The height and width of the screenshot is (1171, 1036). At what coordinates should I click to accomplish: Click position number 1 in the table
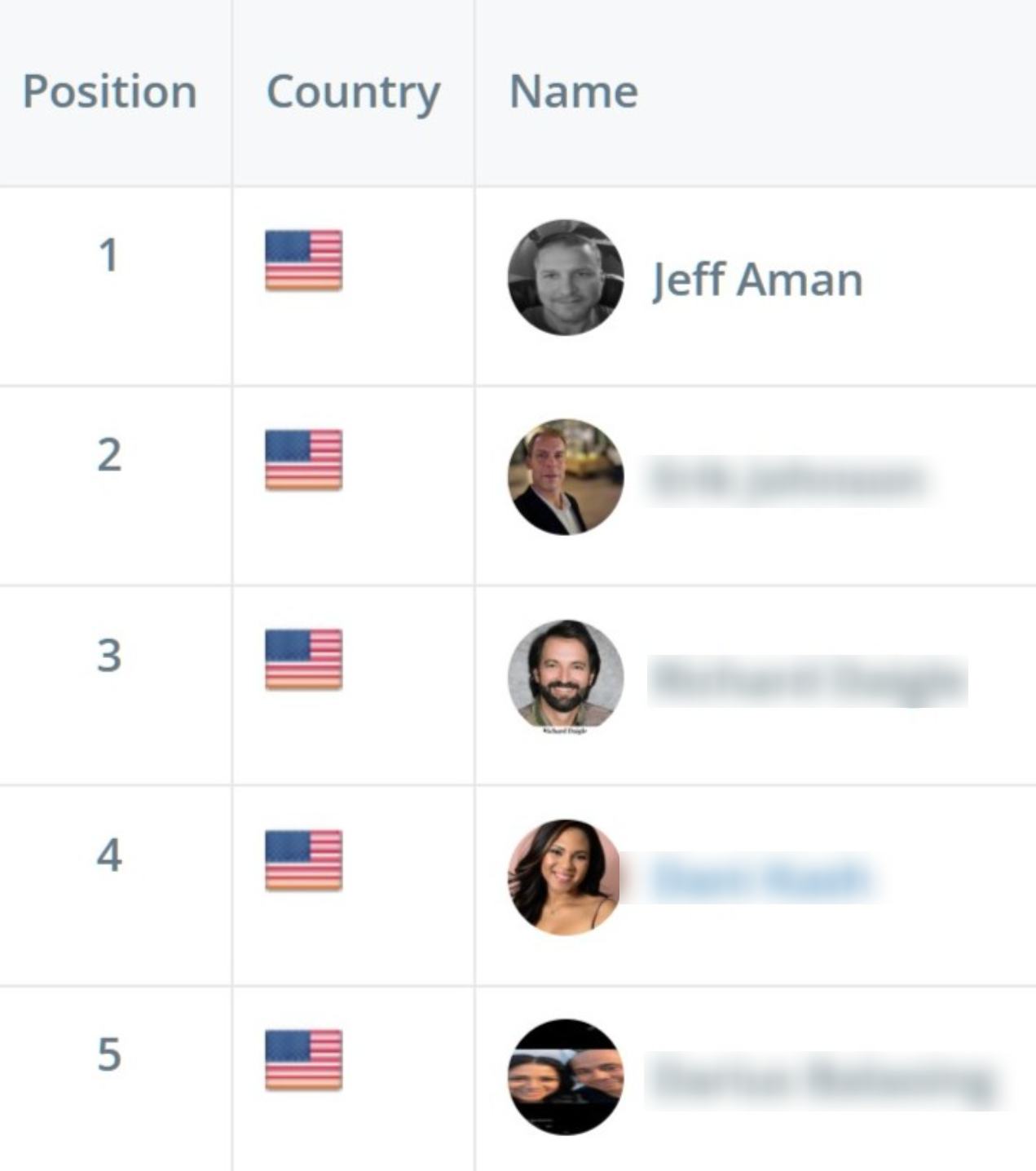click(x=108, y=255)
